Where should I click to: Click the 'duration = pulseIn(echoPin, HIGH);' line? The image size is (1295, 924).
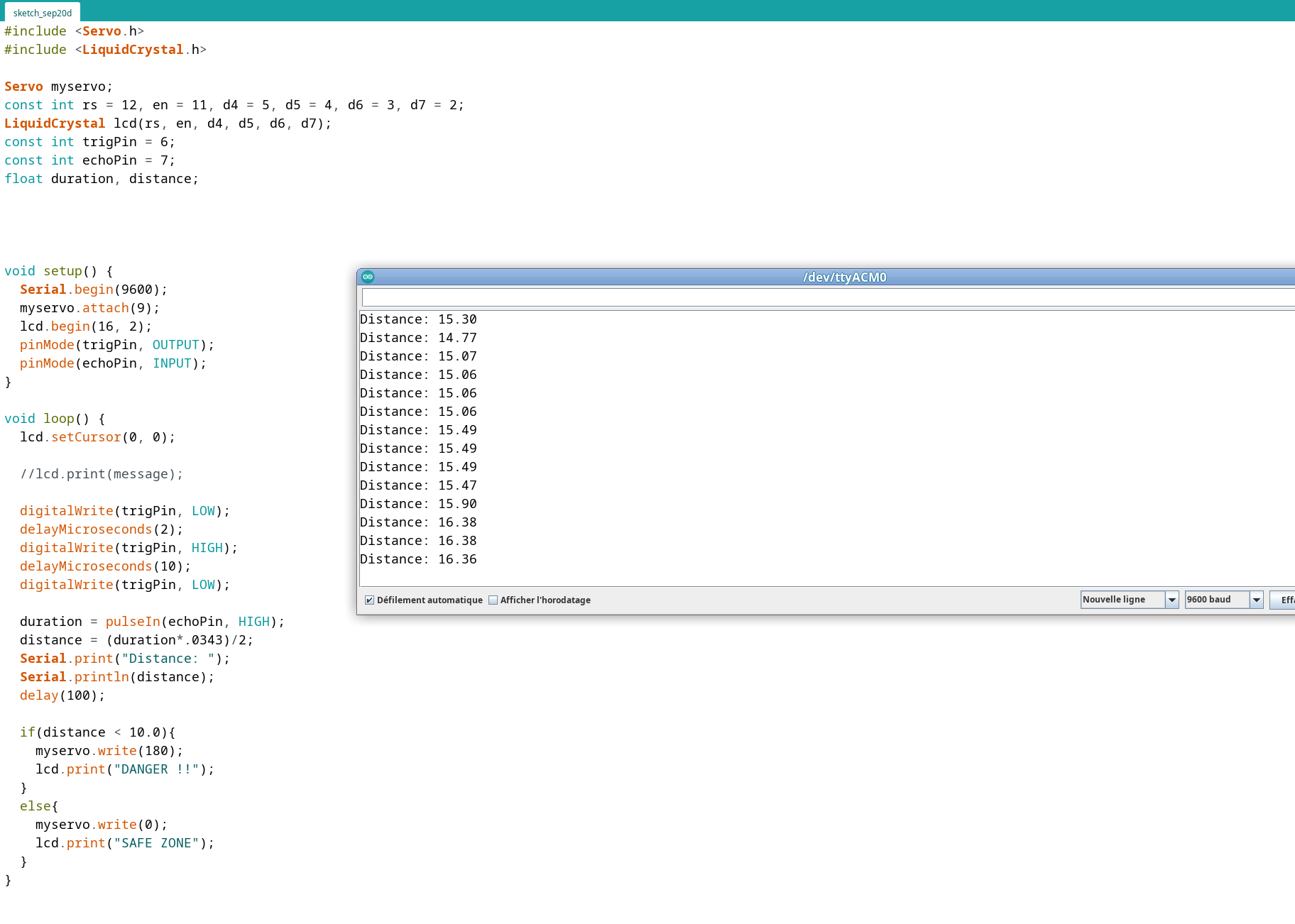(x=153, y=622)
